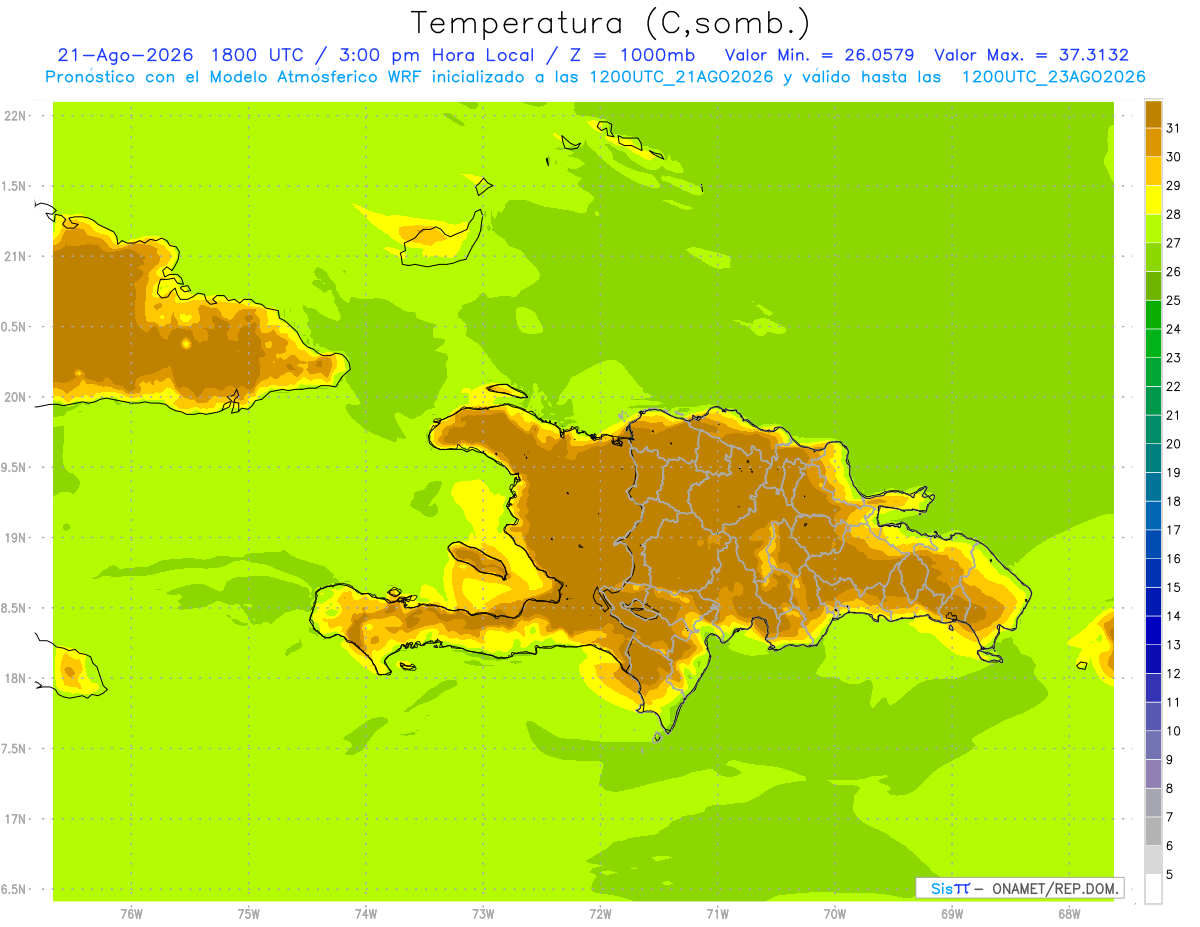
Task: Click the "ONAMET/REP.DOM." credit label
Action: tap(1054, 889)
